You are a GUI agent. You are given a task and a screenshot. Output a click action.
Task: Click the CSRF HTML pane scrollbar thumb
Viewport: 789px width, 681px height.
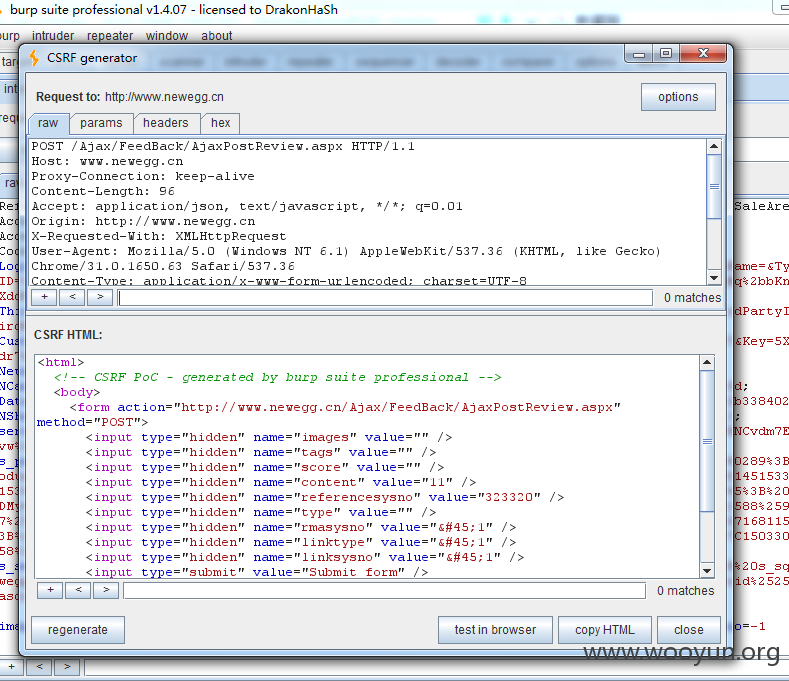(707, 441)
